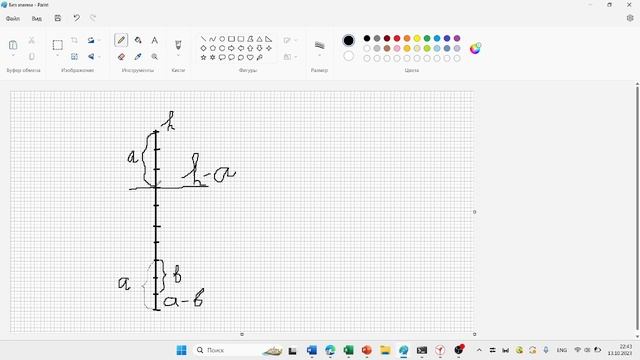Image resolution: width=640 pixels, height=360 pixels.
Task: Click the Crop image icon
Action: point(74,40)
